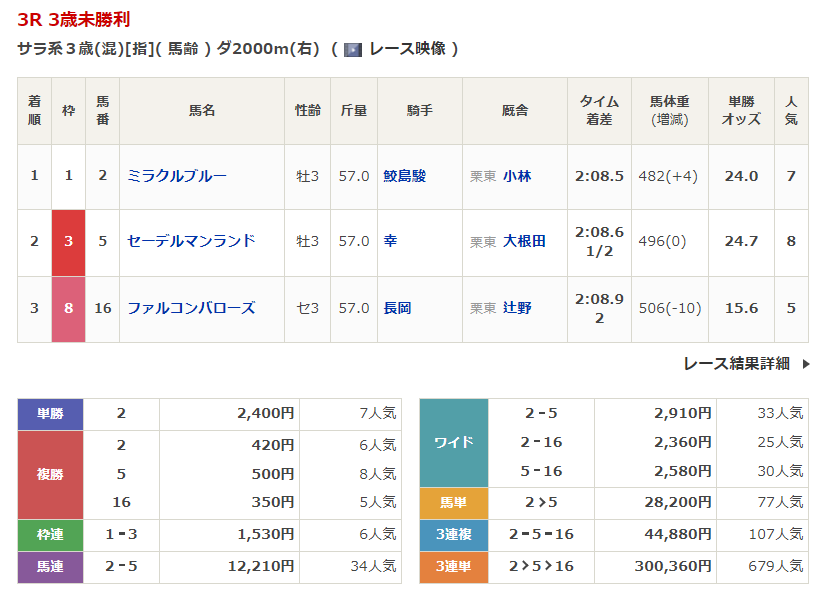
Task: Select horse セーデルマンランド link
Action: tap(191, 241)
